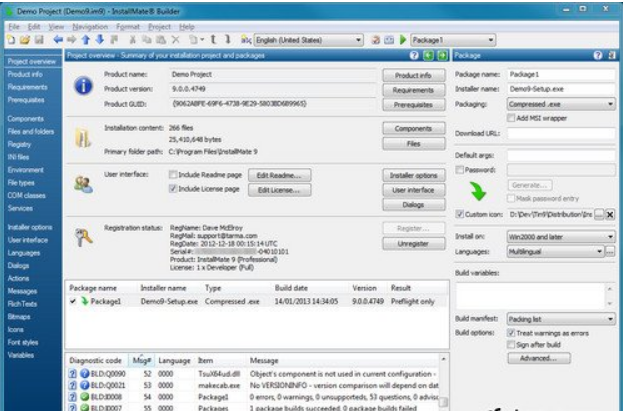Click help icon on BLD:Q0090 diagnostic row

tap(72, 374)
